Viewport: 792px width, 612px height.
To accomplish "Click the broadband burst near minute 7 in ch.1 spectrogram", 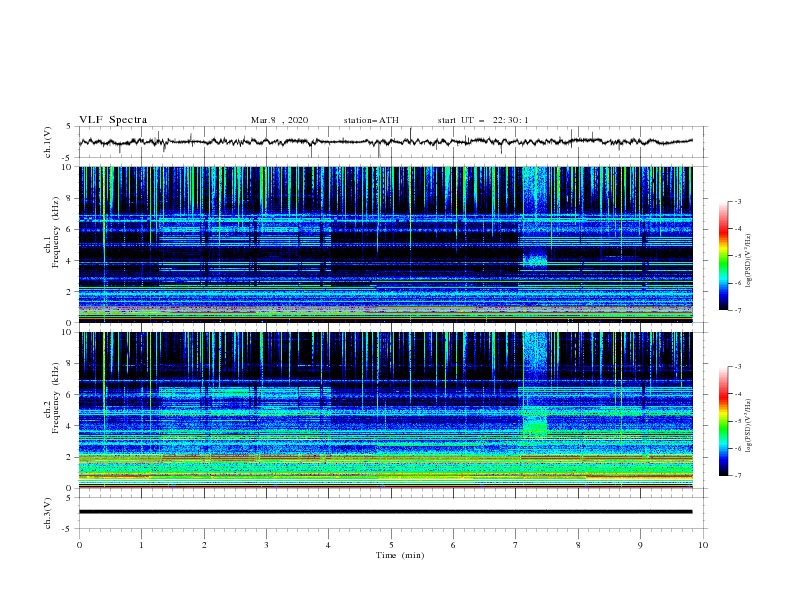I will pyautogui.click(x=535, y=217).
